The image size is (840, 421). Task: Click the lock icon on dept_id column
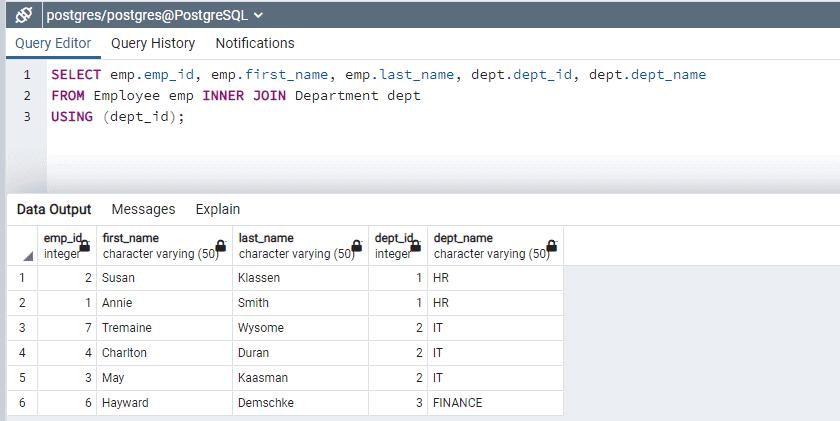point(416,246)
